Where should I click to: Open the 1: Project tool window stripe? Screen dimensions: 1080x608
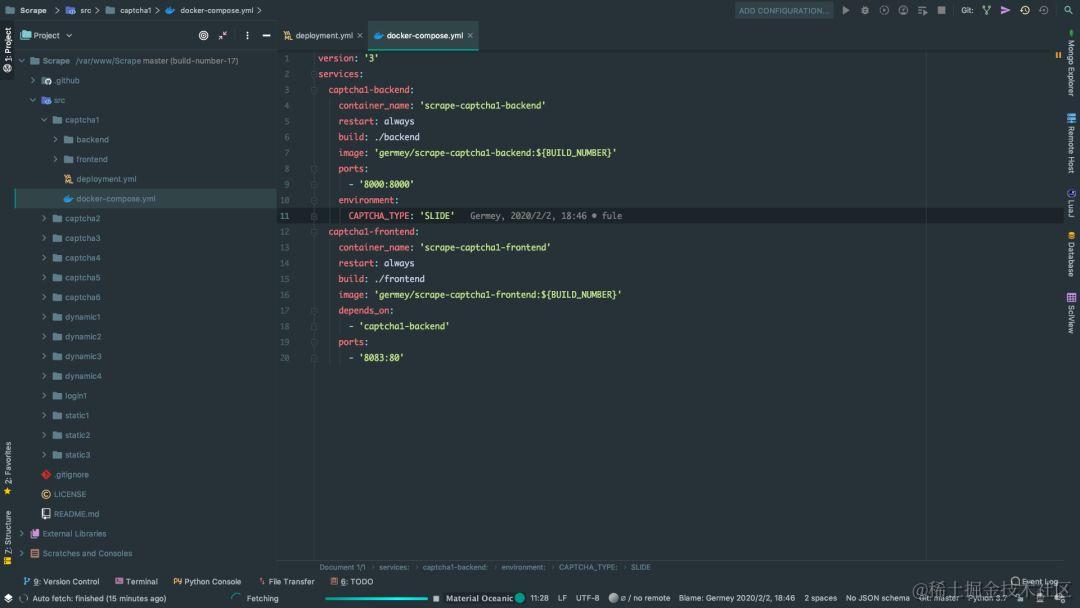pos(8,50)
